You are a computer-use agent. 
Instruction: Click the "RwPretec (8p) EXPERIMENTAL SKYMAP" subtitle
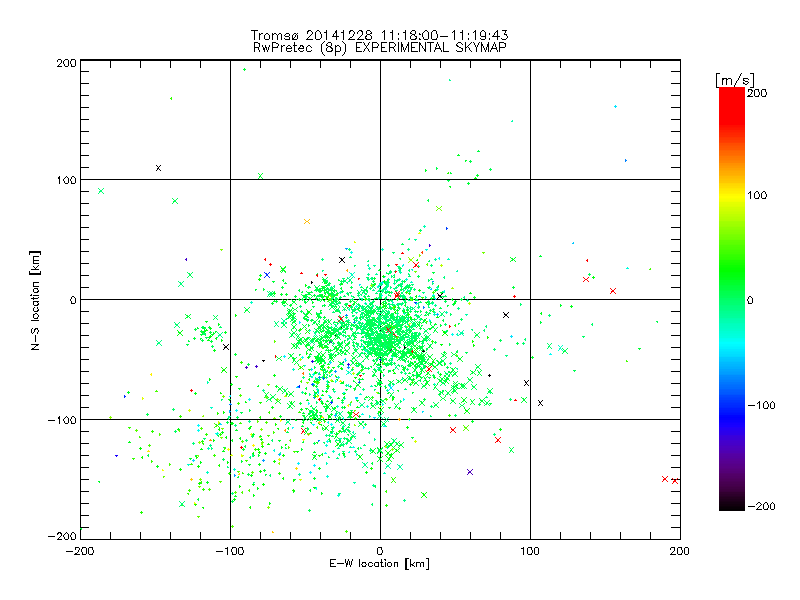click(x=380, y=48)
